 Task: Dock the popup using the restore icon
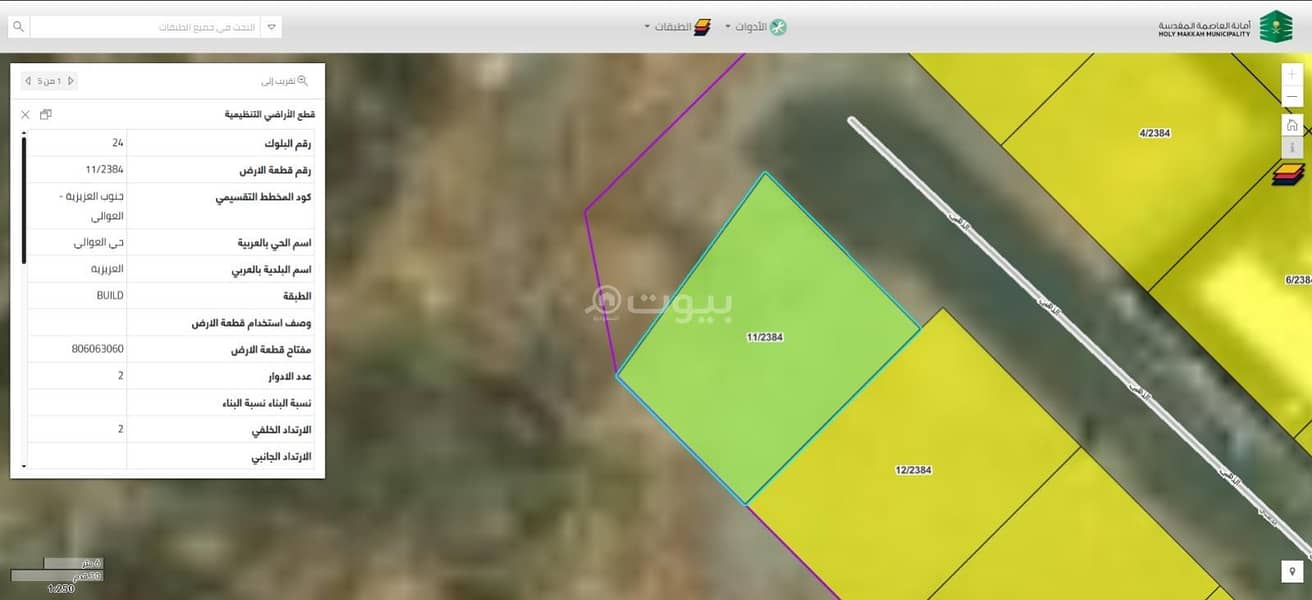click(x=46, y=115)
